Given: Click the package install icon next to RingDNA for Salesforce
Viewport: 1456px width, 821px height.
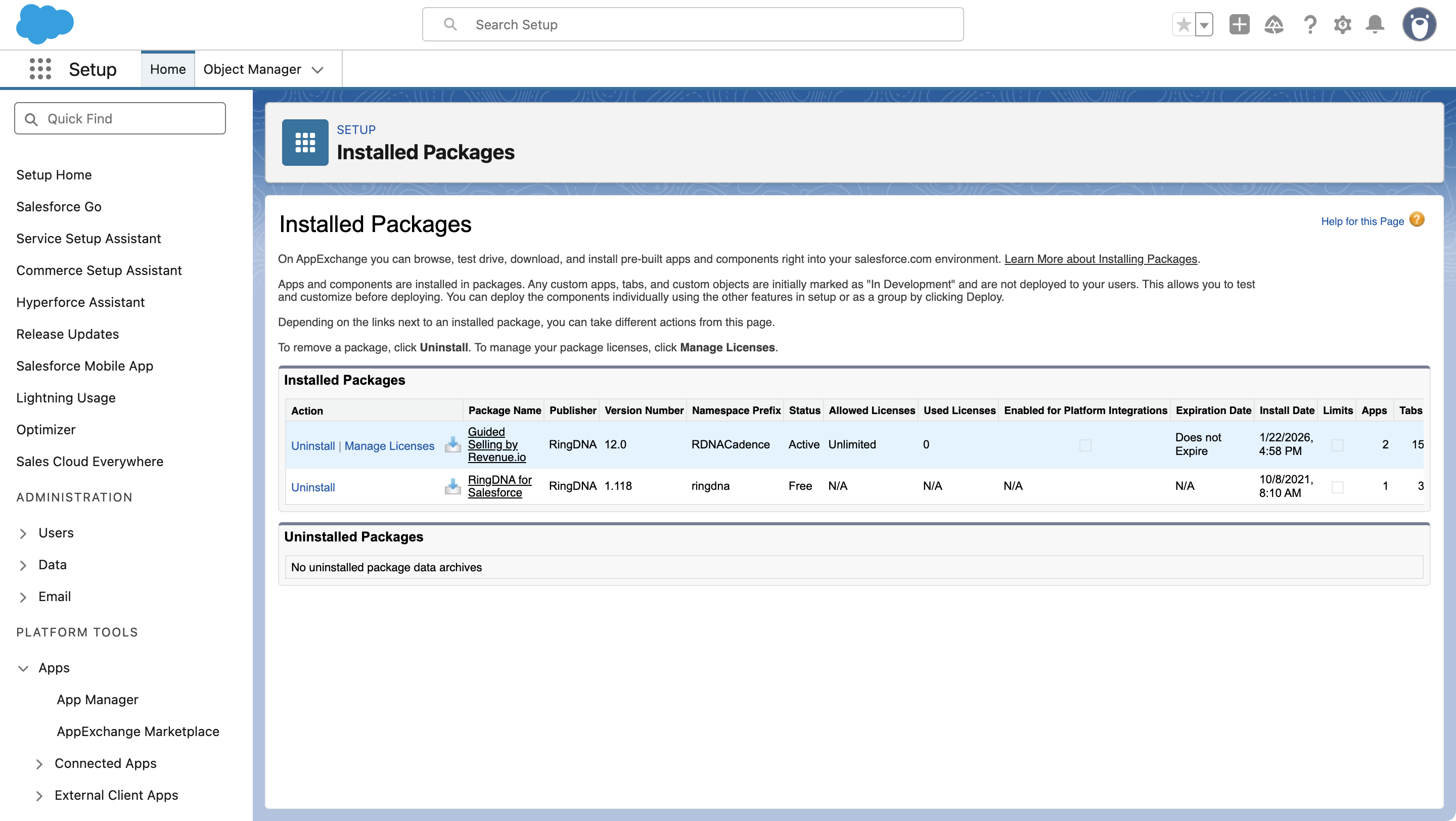Looking at the screenshot, I should coord(453,486).
